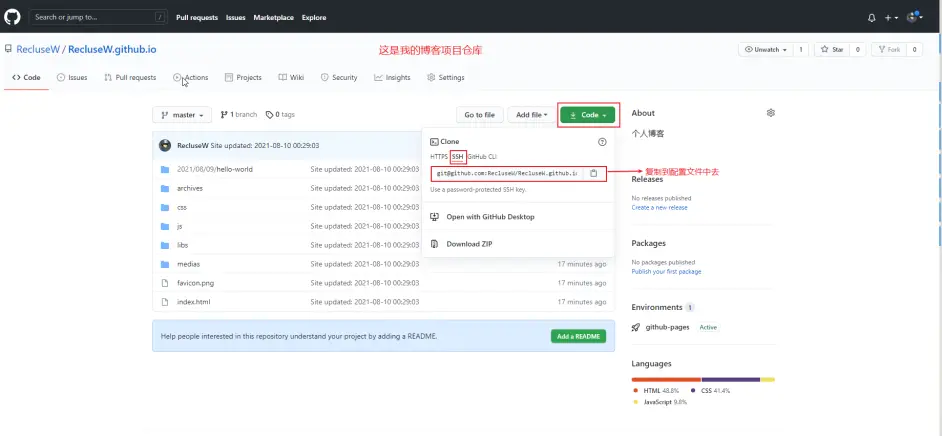Image resolution: width=942 pixels, height=436 pixels.
Task: Switch to the Settings tab
Action: pyautogui.click(x=446, y=77)
